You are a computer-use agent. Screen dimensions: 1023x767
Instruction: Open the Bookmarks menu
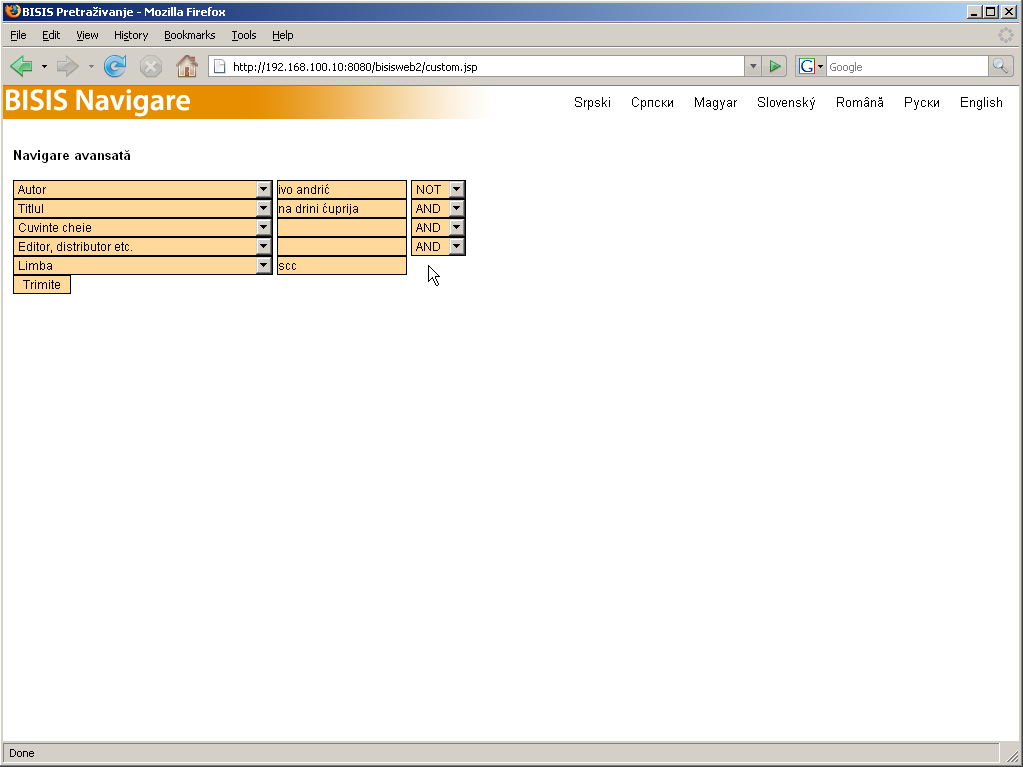189,35
